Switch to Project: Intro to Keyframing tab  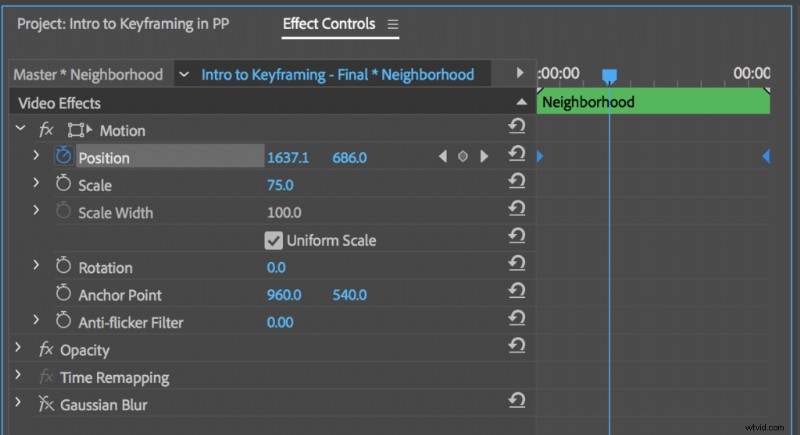(123, 24)
